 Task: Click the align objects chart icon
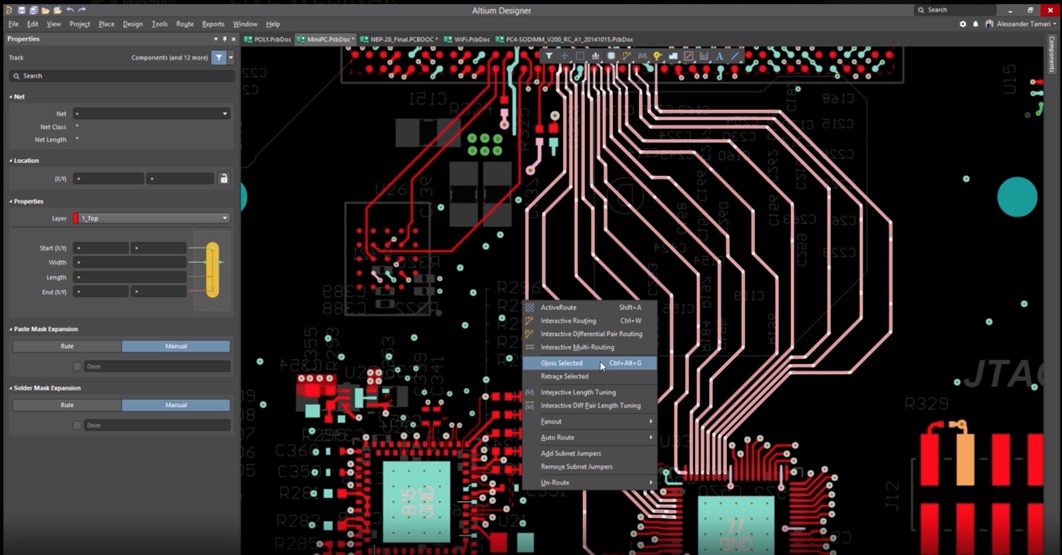(595, 56)
